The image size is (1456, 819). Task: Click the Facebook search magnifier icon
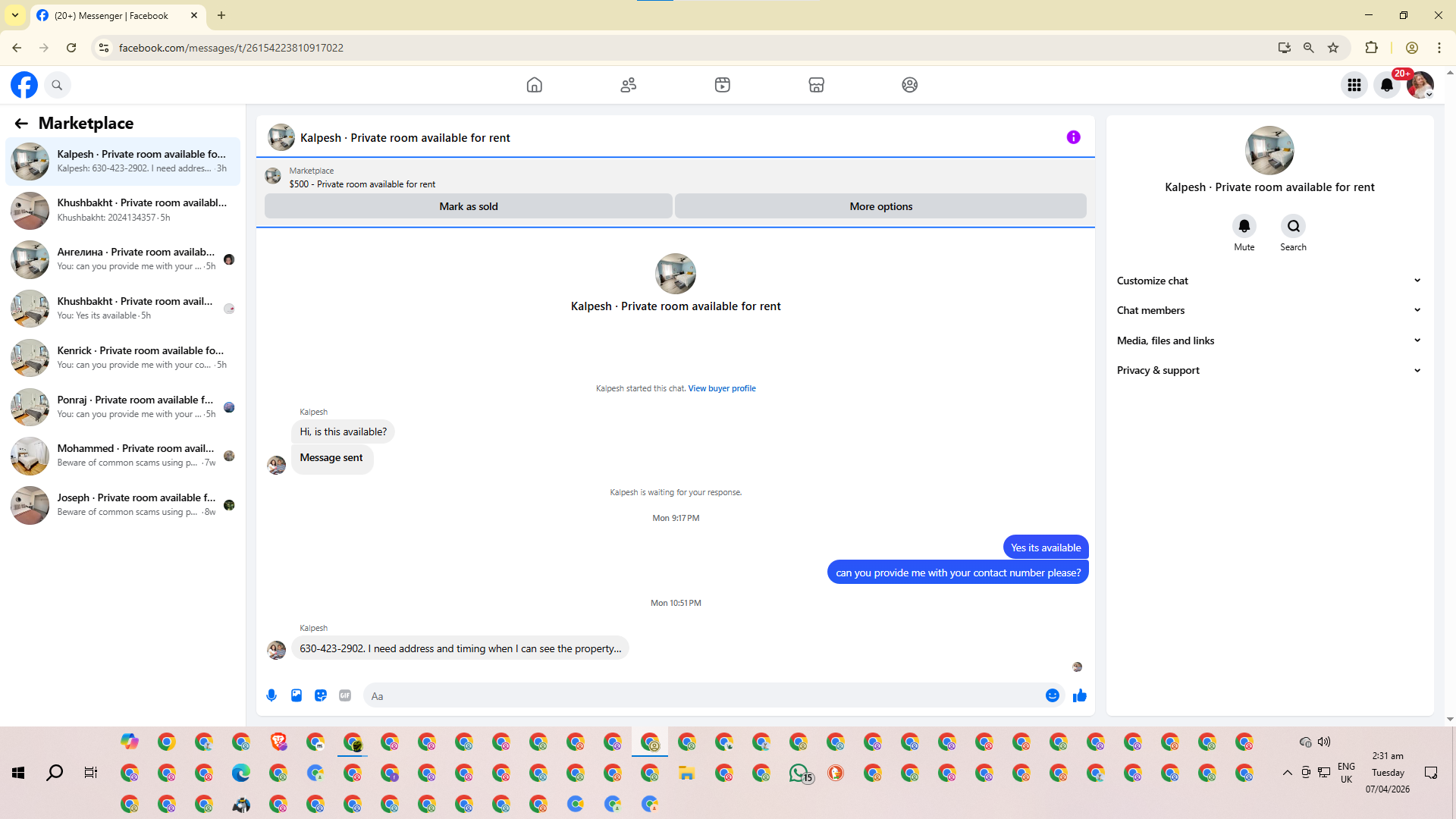coord(57,85)
